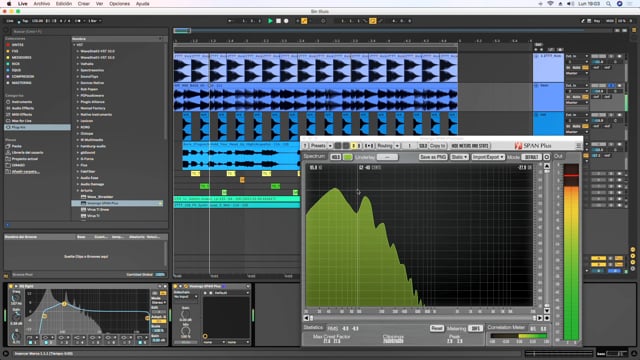Click the search field in the browser

pos(86,31)
